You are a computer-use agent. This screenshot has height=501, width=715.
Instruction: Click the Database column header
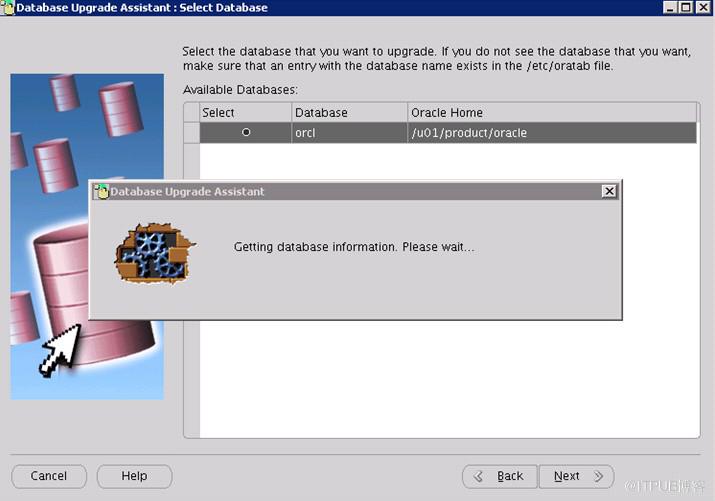coord(349,112)
